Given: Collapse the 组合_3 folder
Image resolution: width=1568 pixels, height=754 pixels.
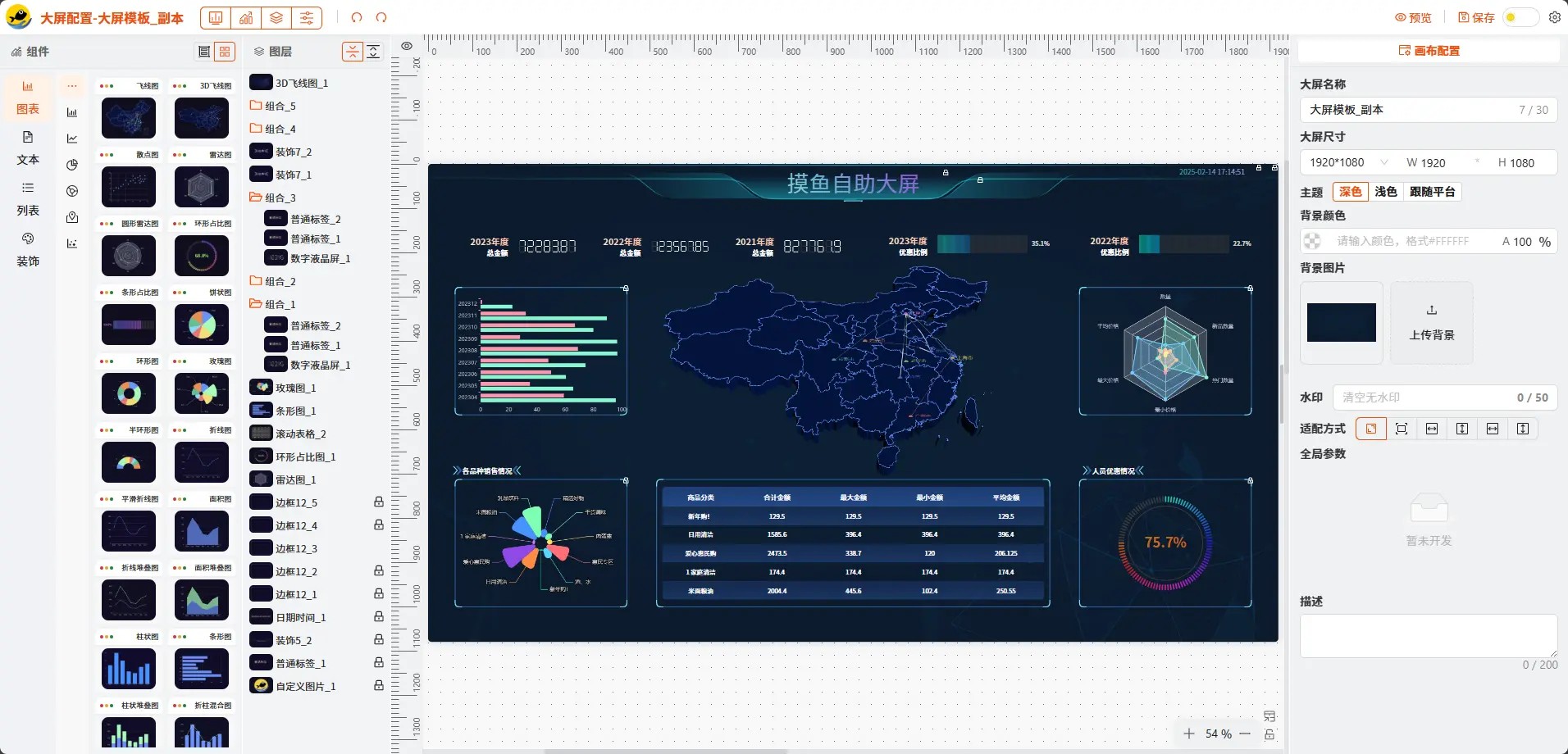Looking at the screenshot, I should tap(256, 198).
